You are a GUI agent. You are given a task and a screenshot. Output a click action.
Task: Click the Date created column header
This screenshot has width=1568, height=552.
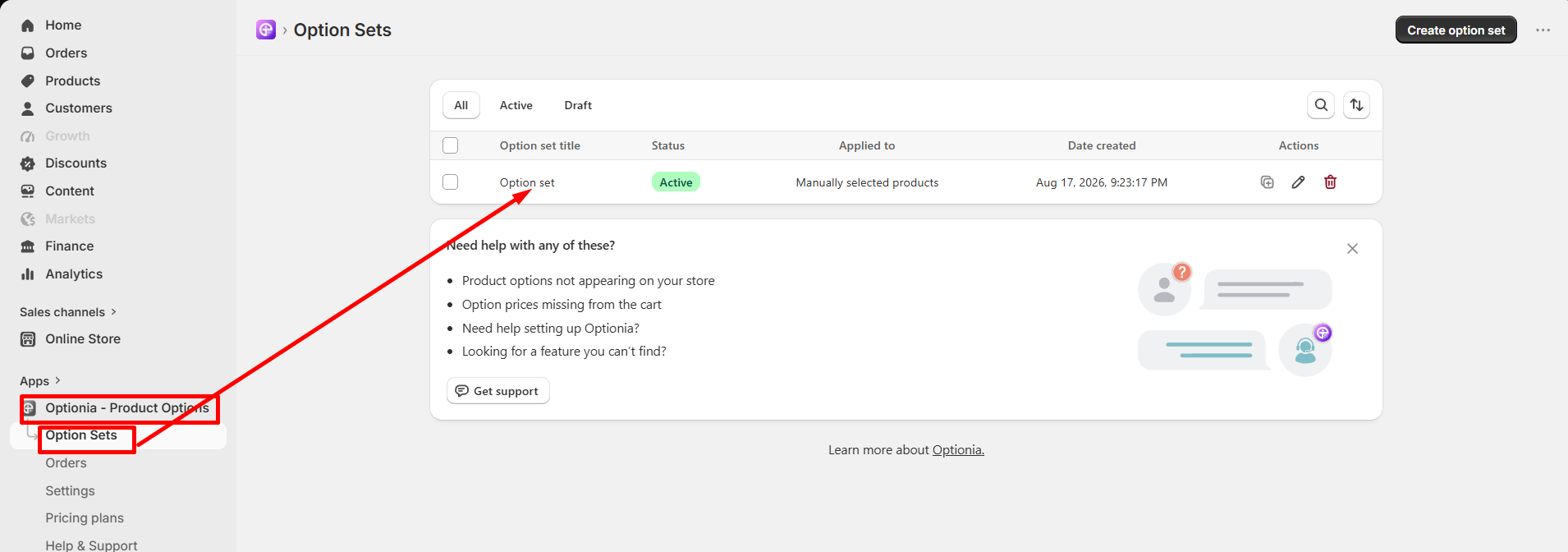(x=1102, y=145)
